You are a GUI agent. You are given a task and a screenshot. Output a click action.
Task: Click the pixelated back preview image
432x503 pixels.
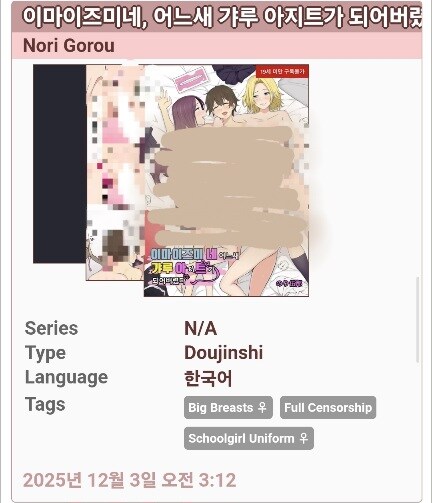coord(115,173)
